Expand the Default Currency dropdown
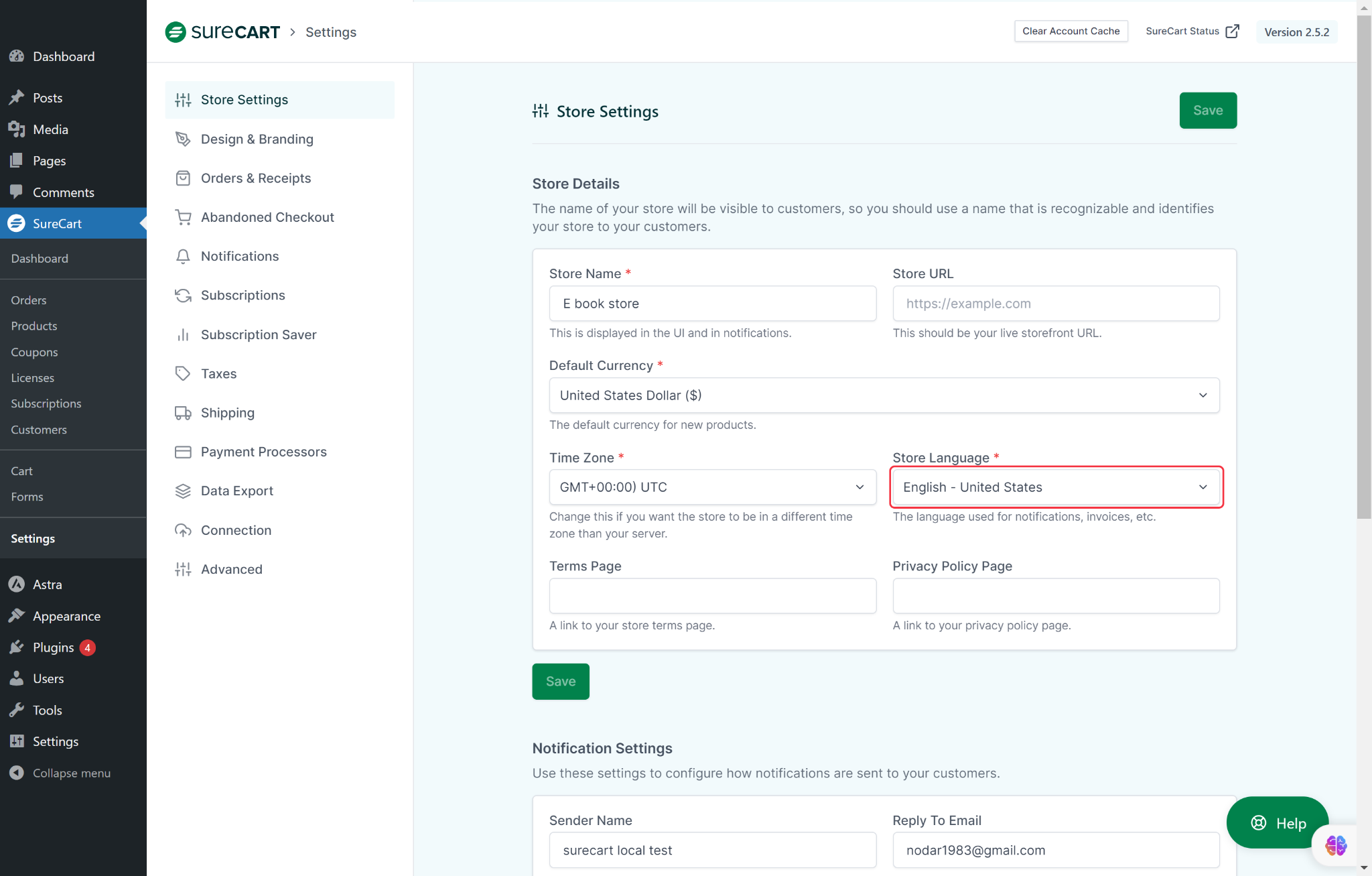 [x=884, y=395]
